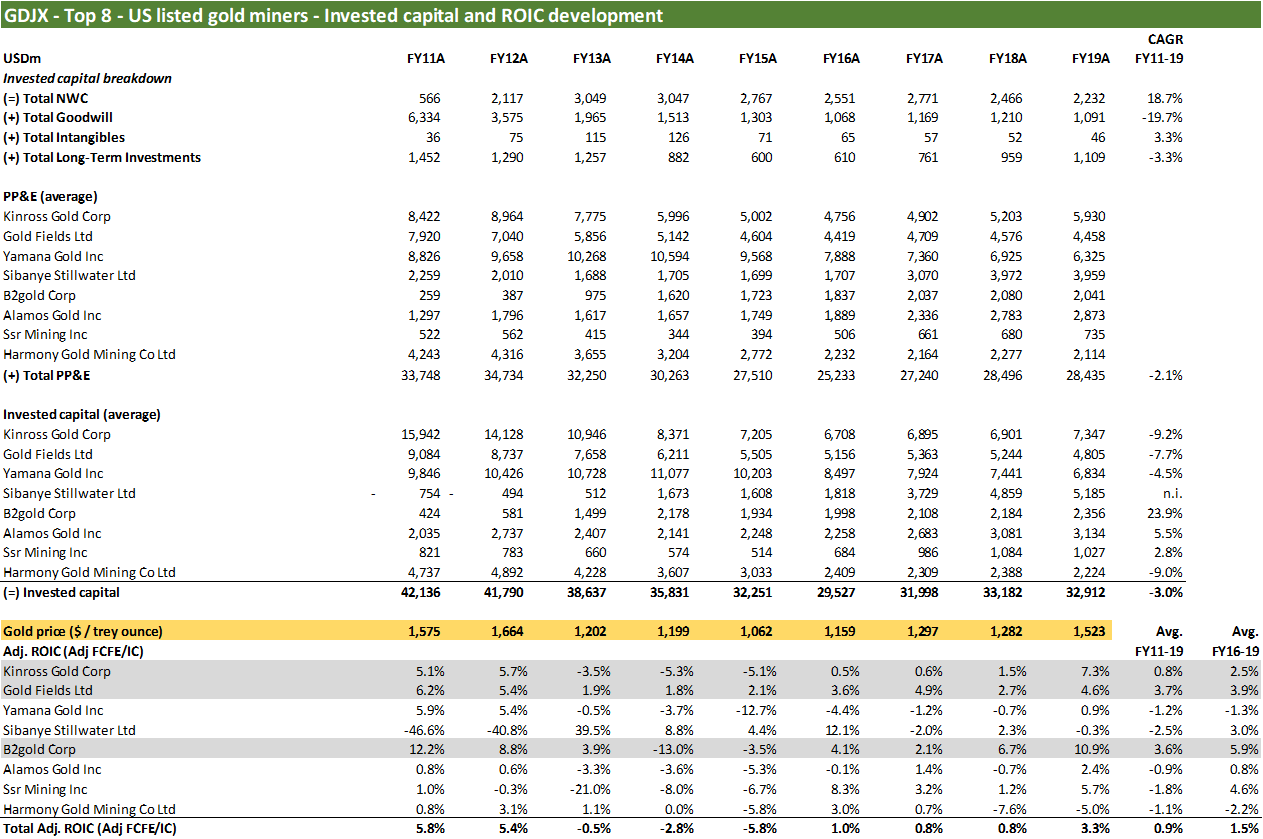The image size is (1263, 839).
Task: Click the Invested capital breakdown heading
Action: (87, 78)
